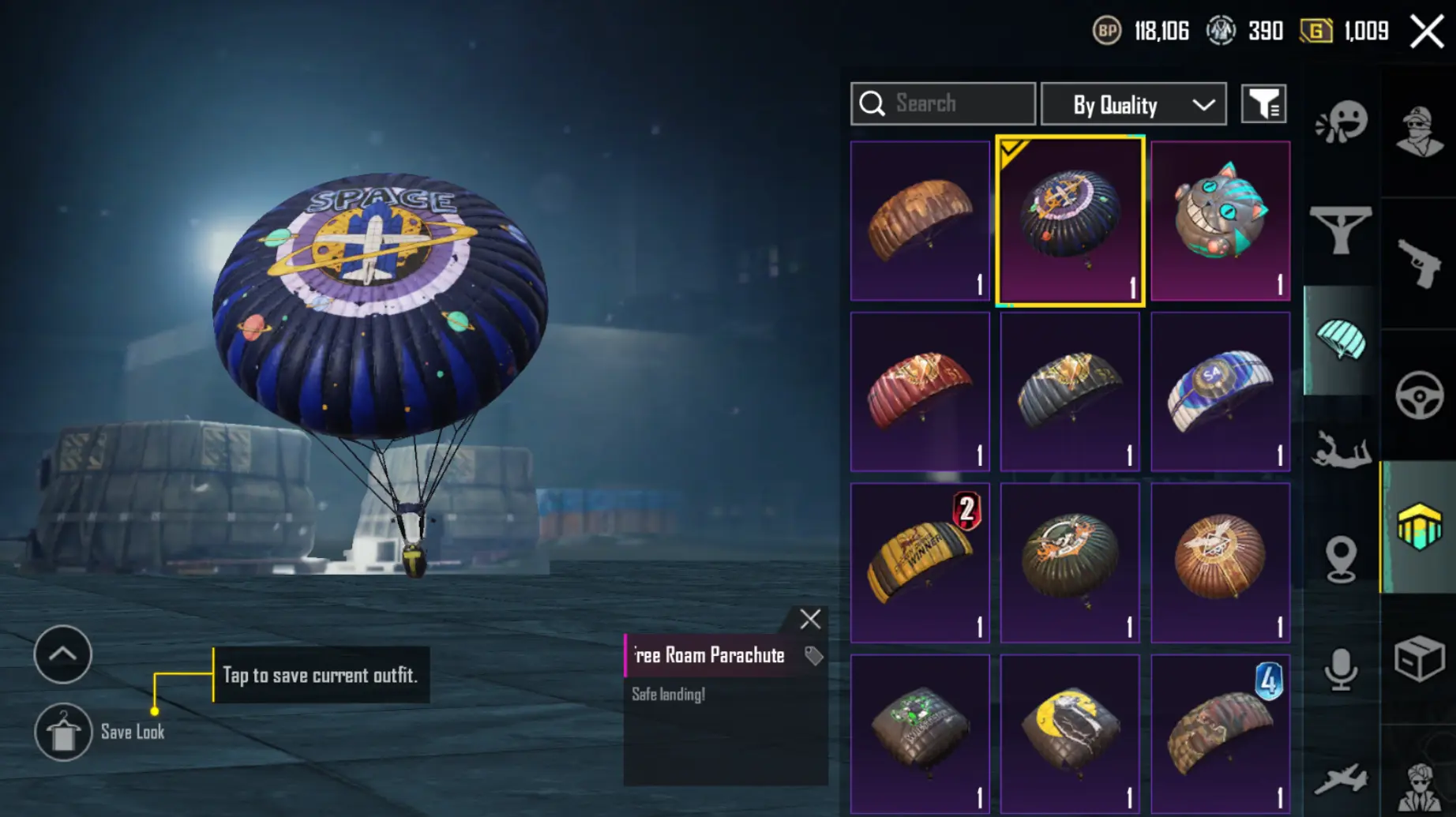The height and width of the screenshot is (817, 1456).
Task: Select the yellow Winner parachute
Action: point(920,563)
